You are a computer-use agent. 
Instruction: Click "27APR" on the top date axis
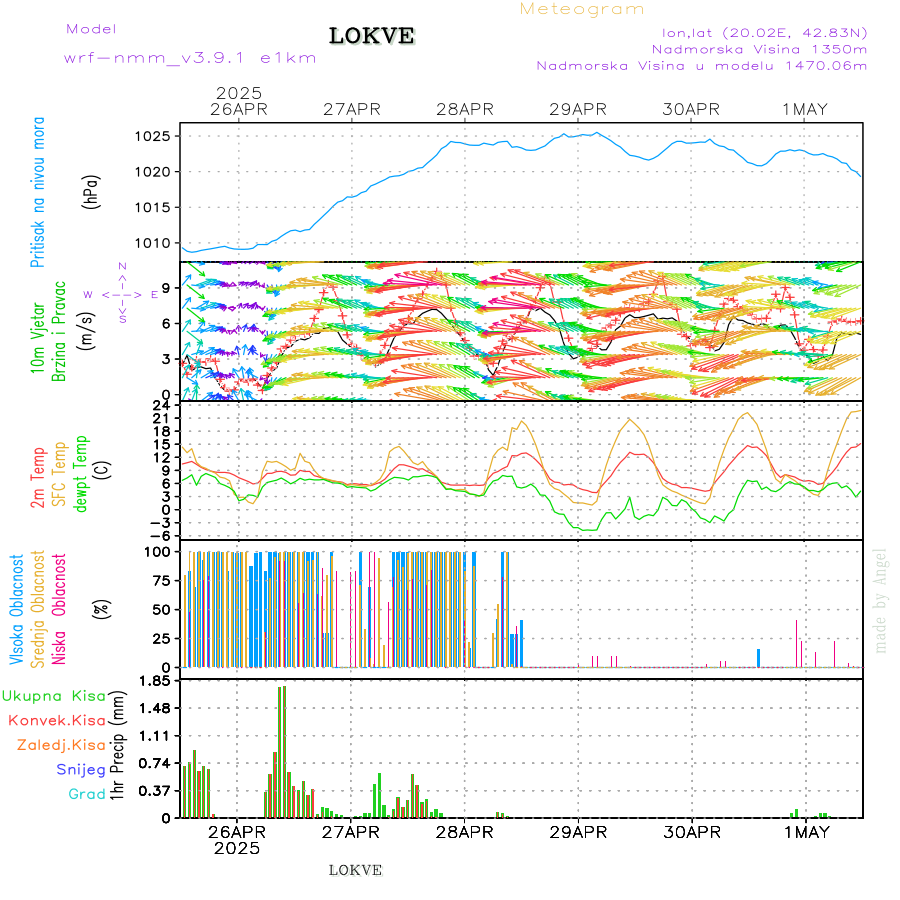click(x=352, y=109)
